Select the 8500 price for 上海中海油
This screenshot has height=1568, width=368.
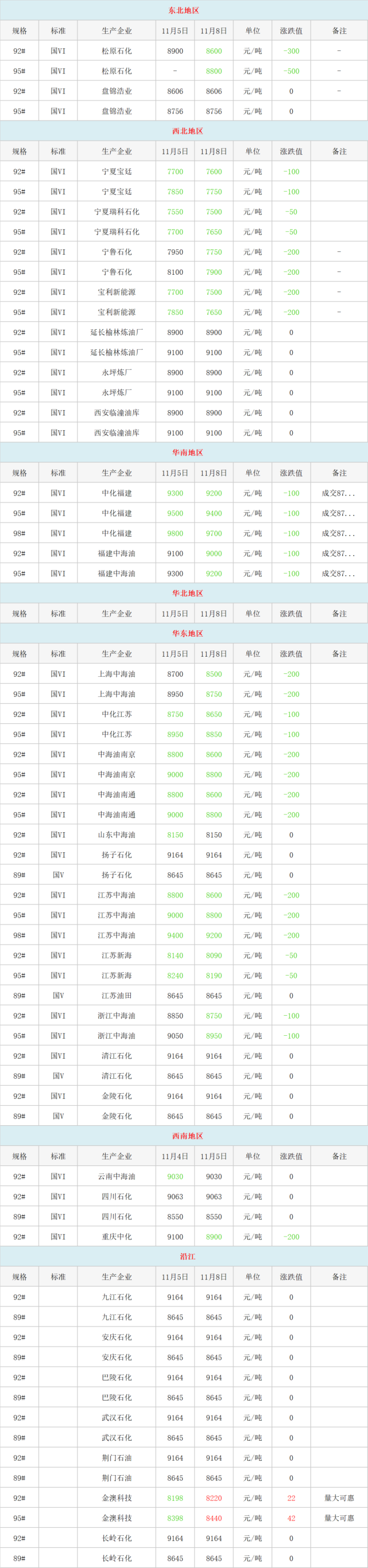[x=214, y=674]
